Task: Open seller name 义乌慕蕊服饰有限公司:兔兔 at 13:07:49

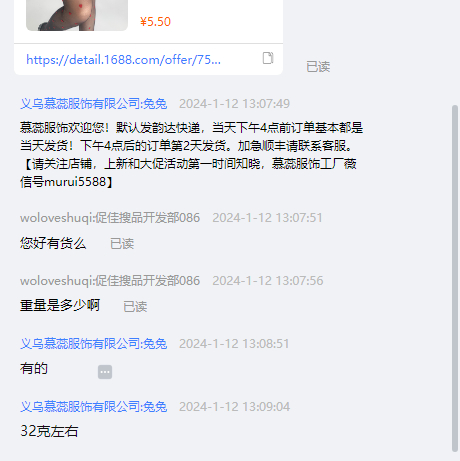Action: [x=94, y=103]
